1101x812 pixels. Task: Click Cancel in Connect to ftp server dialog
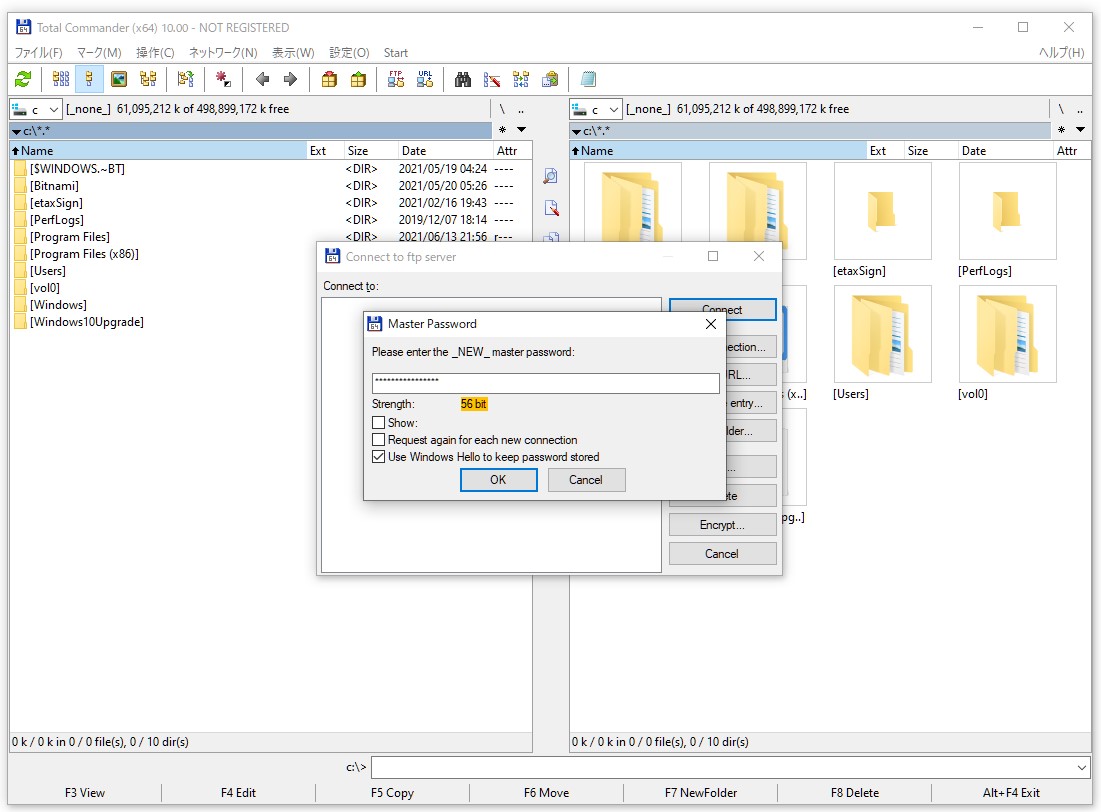[x=722, y=554]
